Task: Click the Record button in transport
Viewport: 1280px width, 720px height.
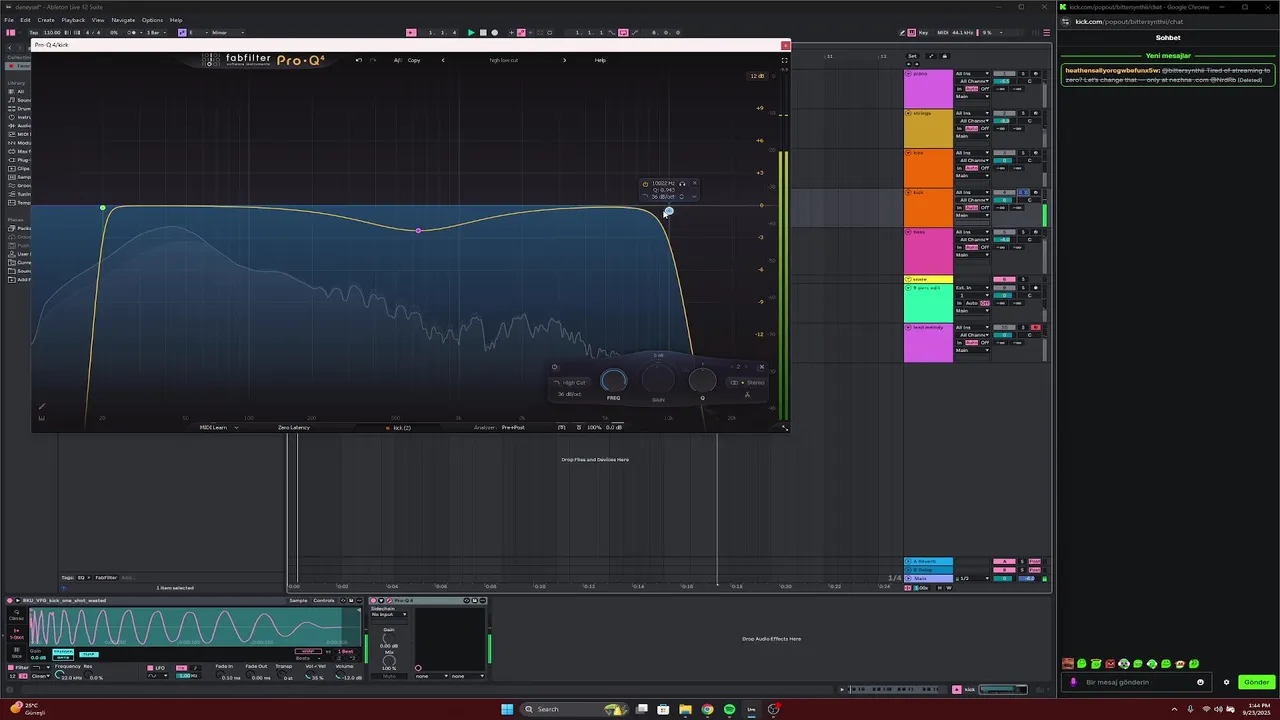Action: tap(494, 32)
